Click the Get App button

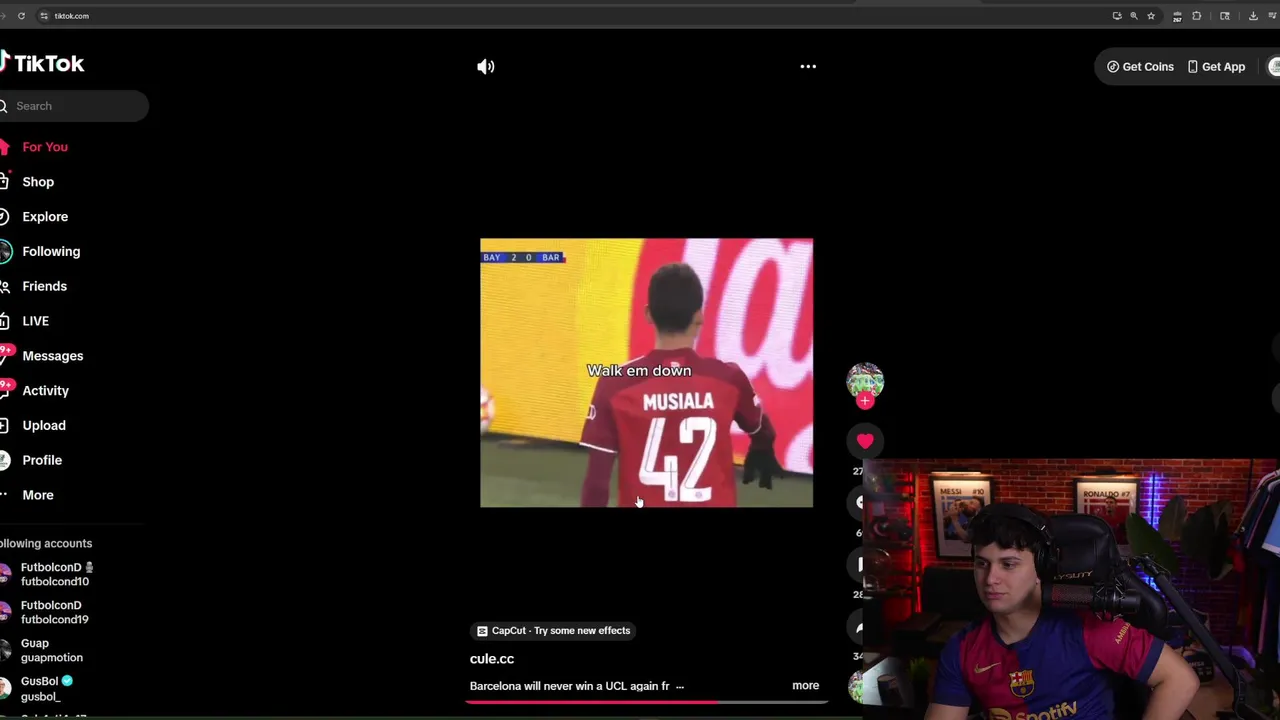click(1216, 67)
